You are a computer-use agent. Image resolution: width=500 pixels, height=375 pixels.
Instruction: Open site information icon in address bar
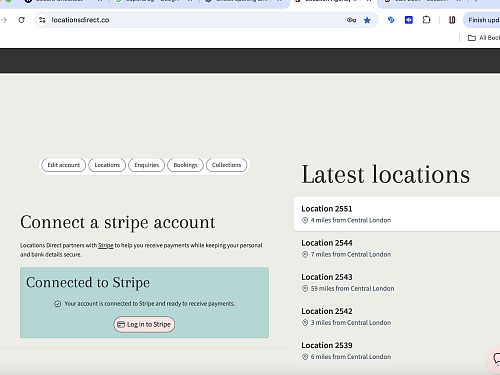(42, 20)
